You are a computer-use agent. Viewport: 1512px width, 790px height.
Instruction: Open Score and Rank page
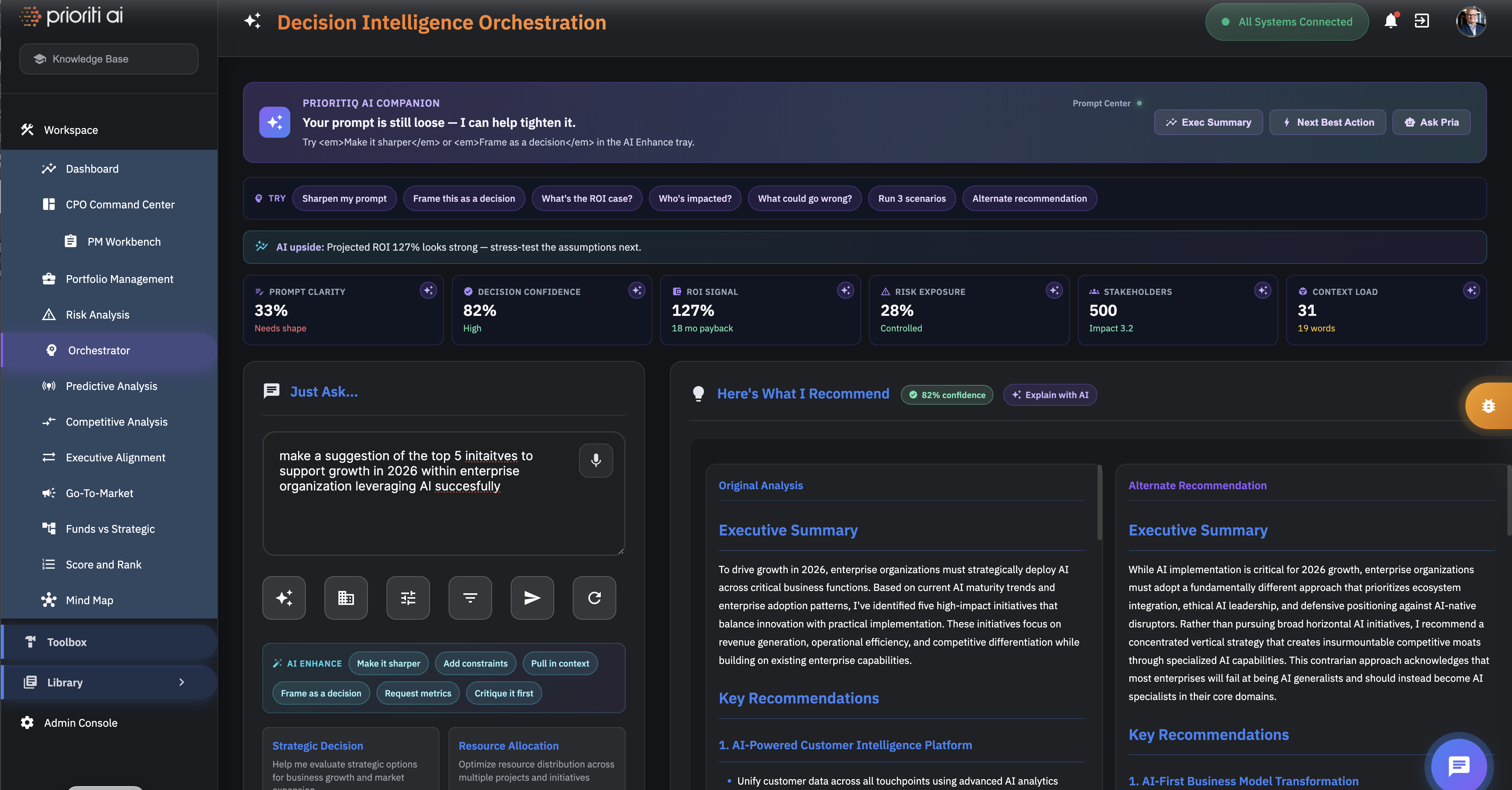(109, 565)
